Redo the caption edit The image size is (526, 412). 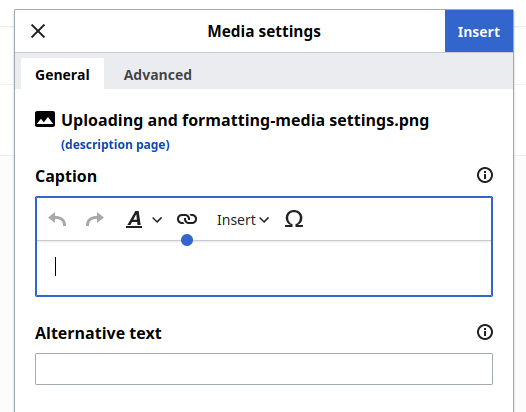pyautogui.click(x=95, y=219)
